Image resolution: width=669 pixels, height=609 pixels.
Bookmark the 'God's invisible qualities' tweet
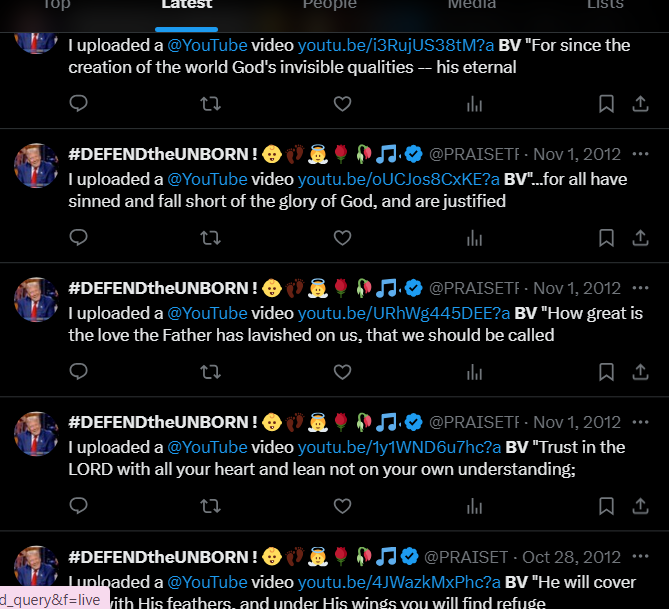(x=606, y=104)
